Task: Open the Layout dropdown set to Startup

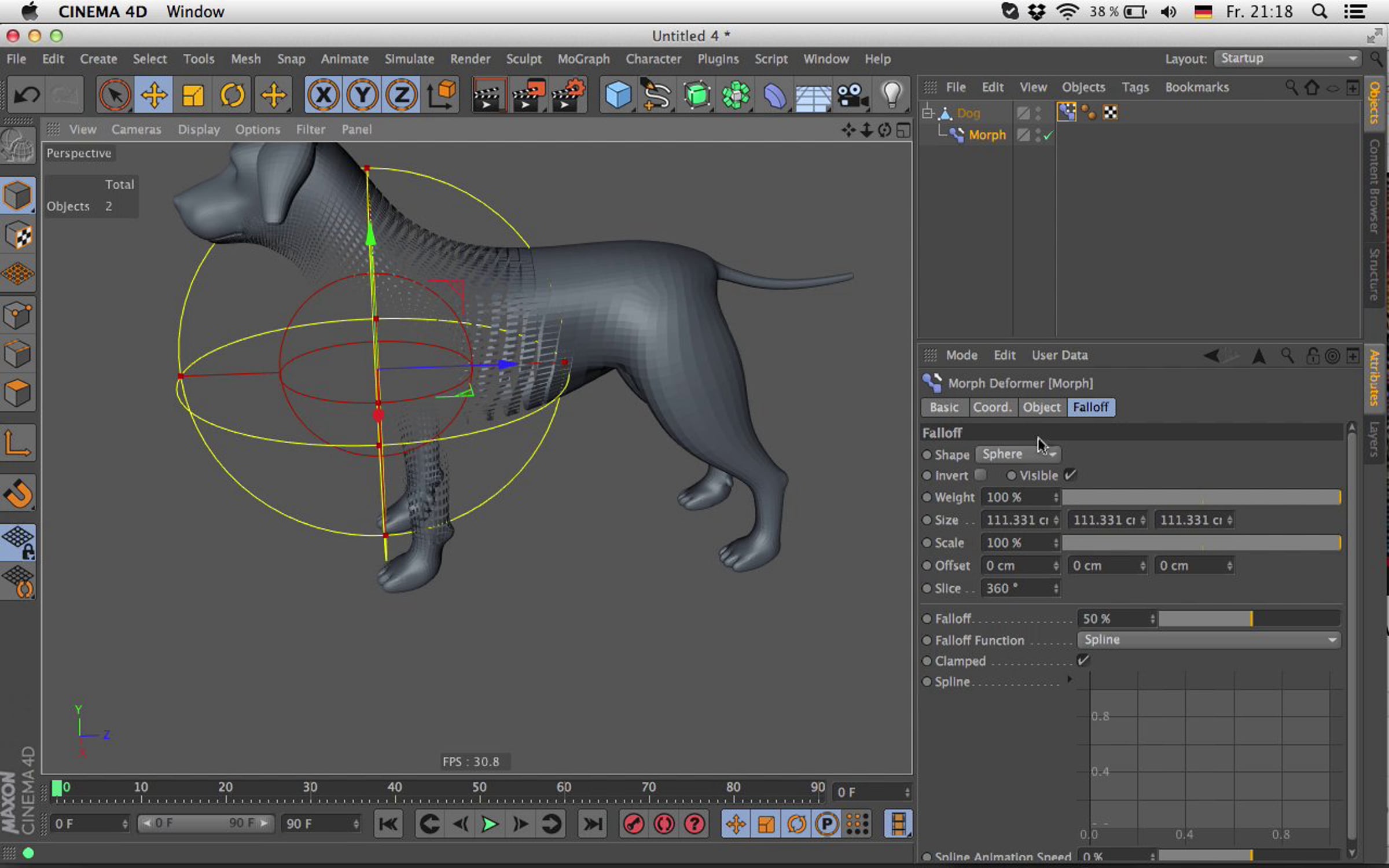Action: 1287,58
